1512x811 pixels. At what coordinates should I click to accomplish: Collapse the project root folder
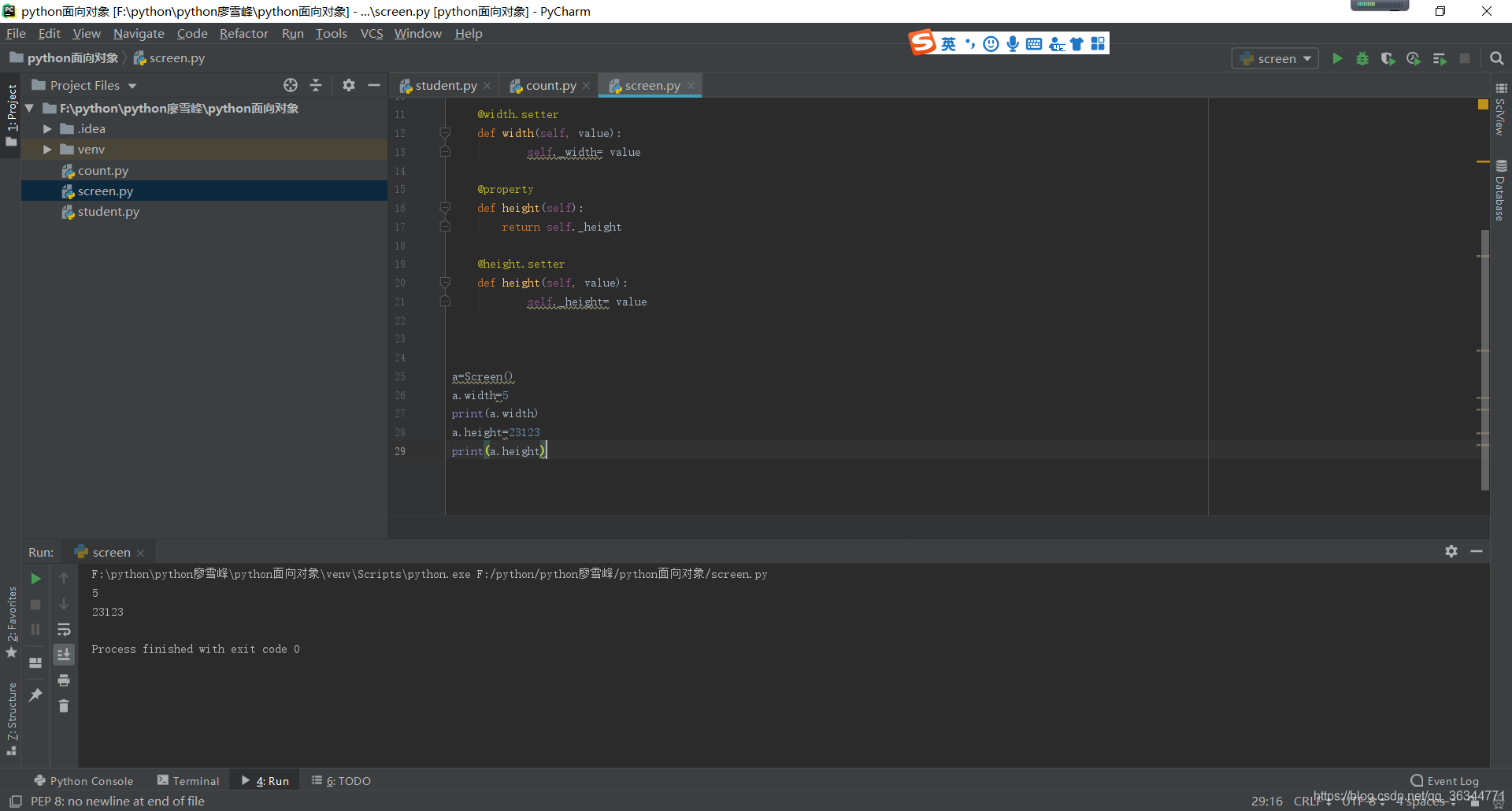pos(29,109)
